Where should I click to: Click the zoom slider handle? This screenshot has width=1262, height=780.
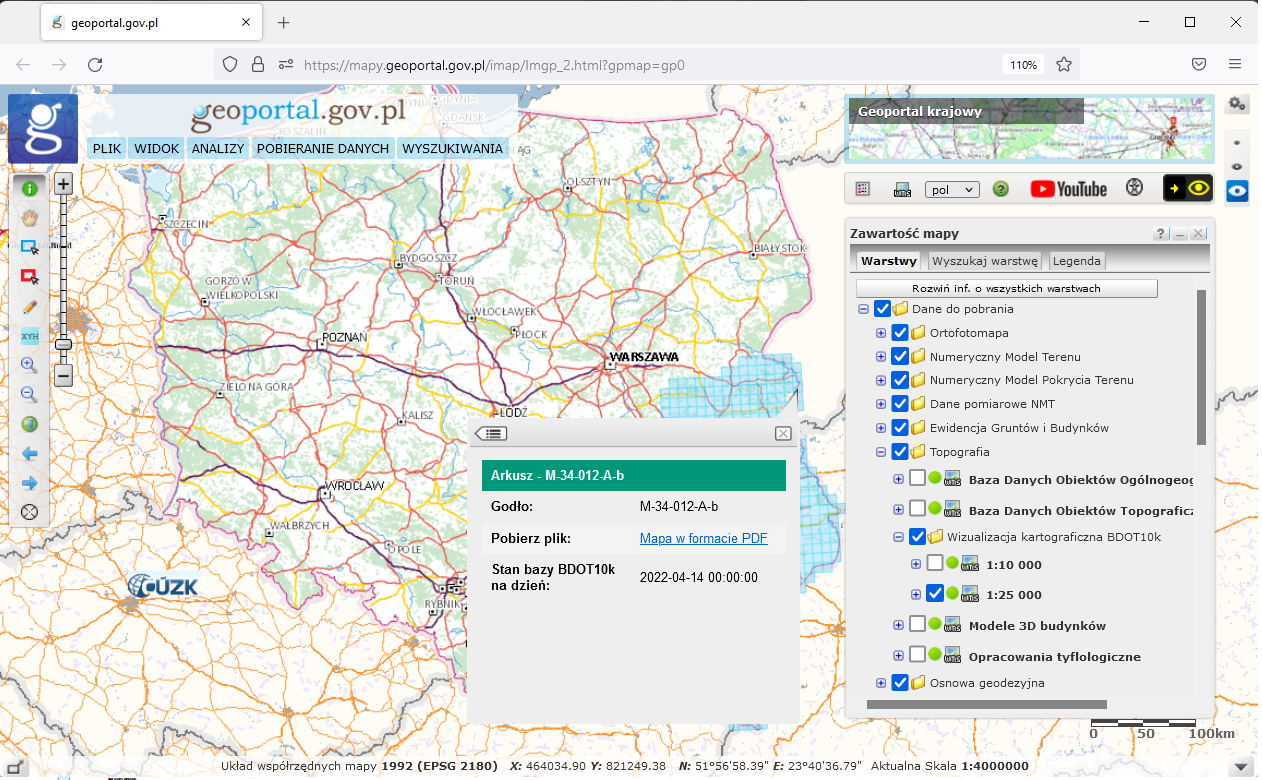[x=63, y=344]
